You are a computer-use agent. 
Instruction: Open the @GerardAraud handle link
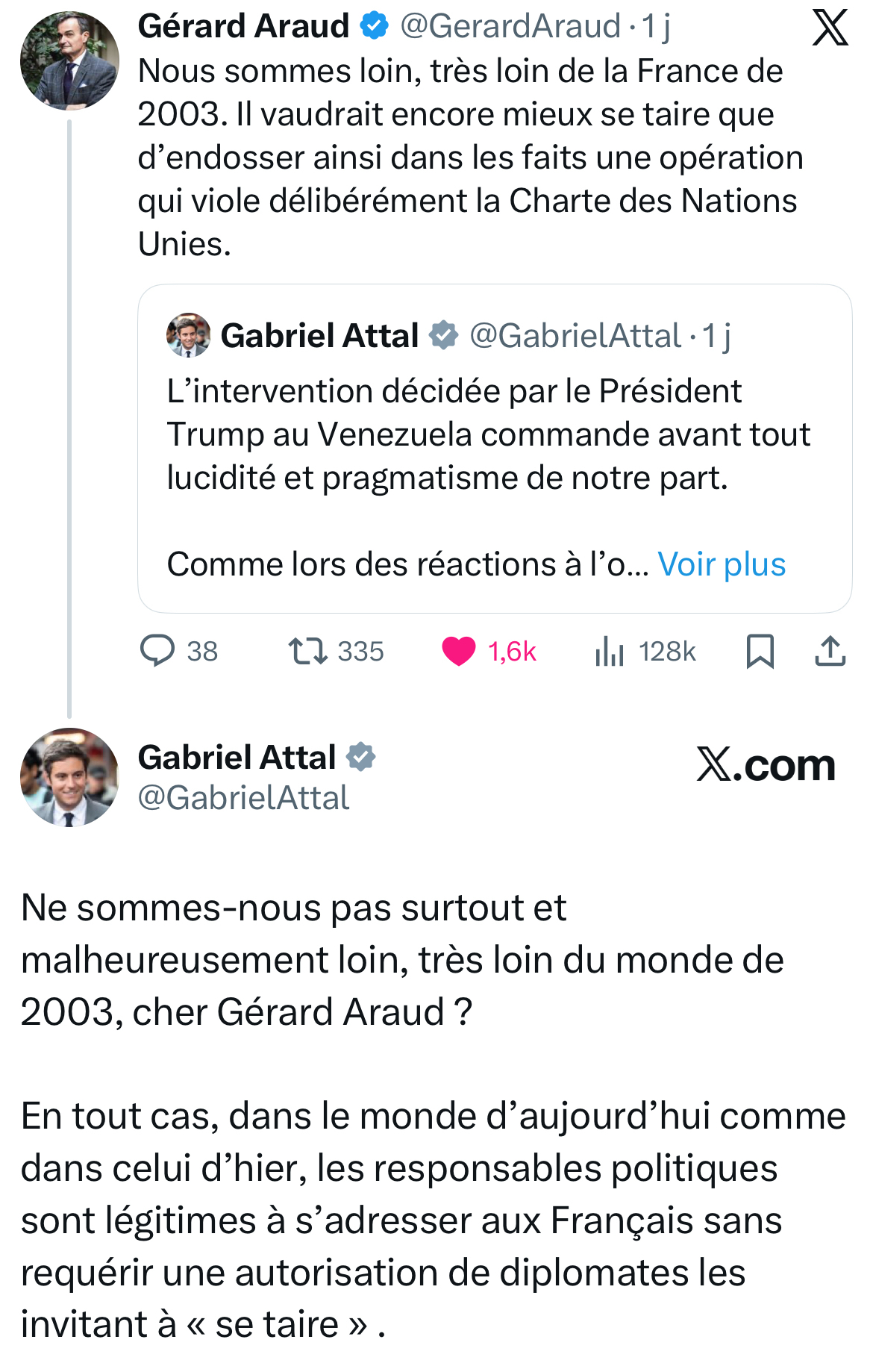pos(510,26)
